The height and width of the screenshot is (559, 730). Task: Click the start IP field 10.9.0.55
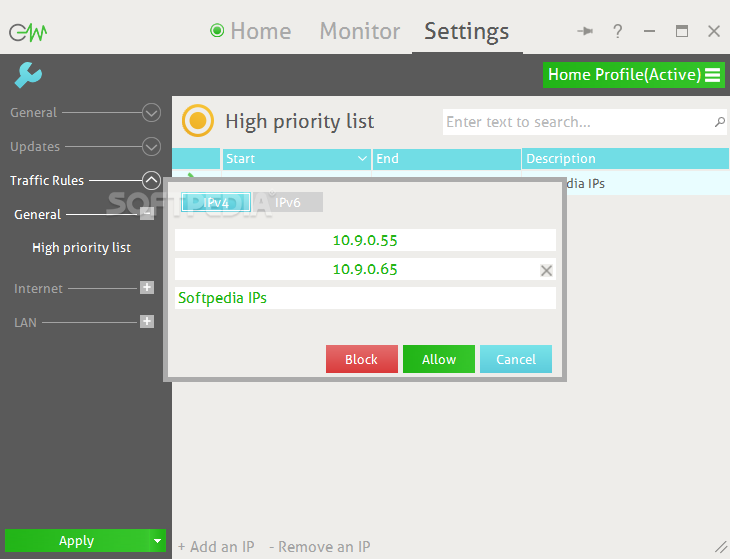tap(365, 240)
